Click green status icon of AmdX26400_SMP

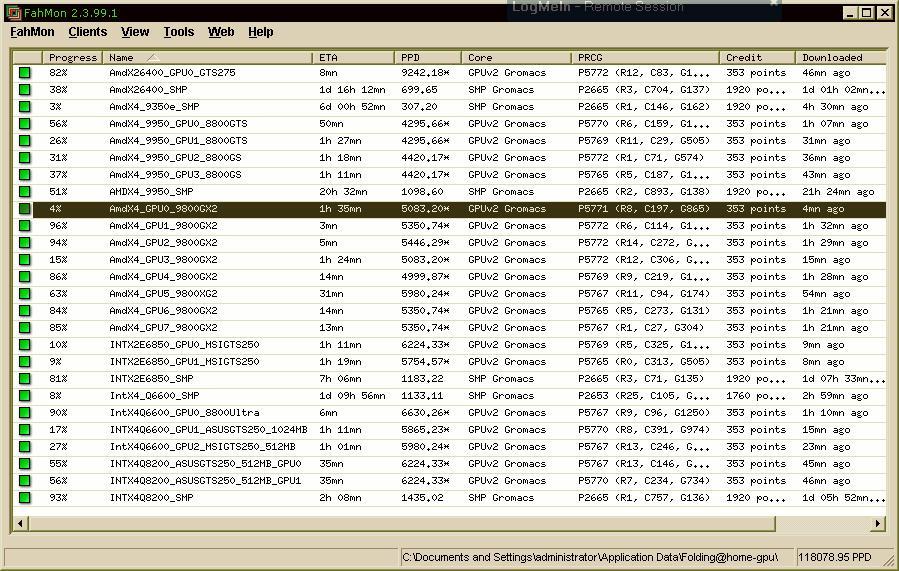(x=25, y=90)
